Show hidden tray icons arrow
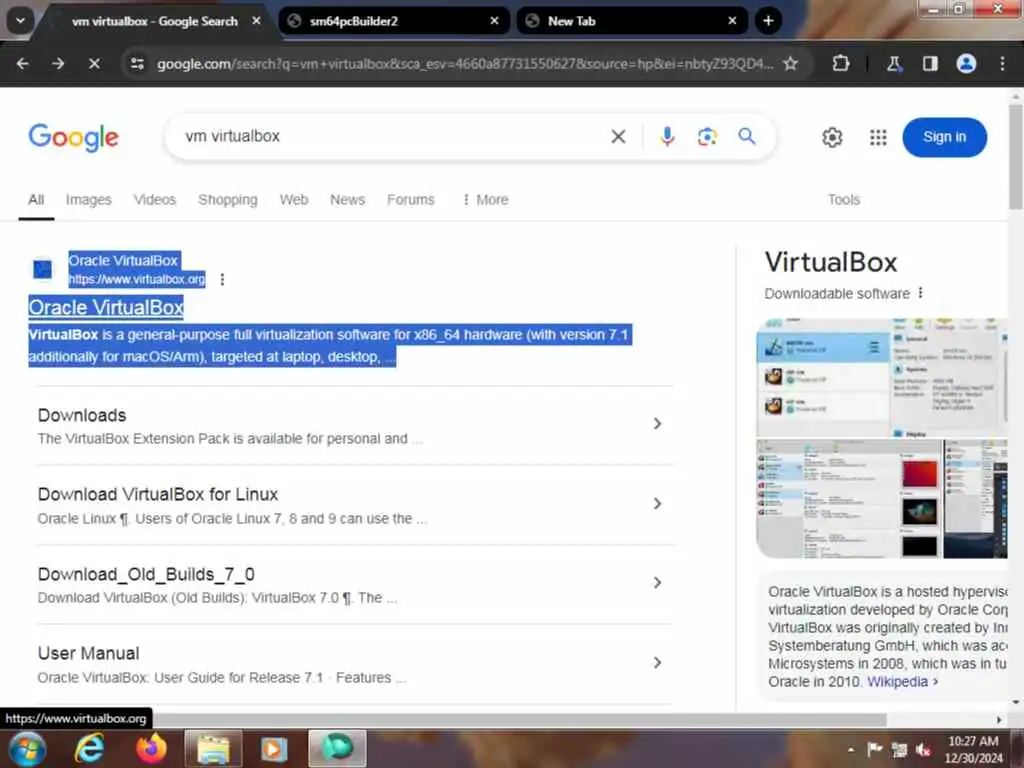 850,750
